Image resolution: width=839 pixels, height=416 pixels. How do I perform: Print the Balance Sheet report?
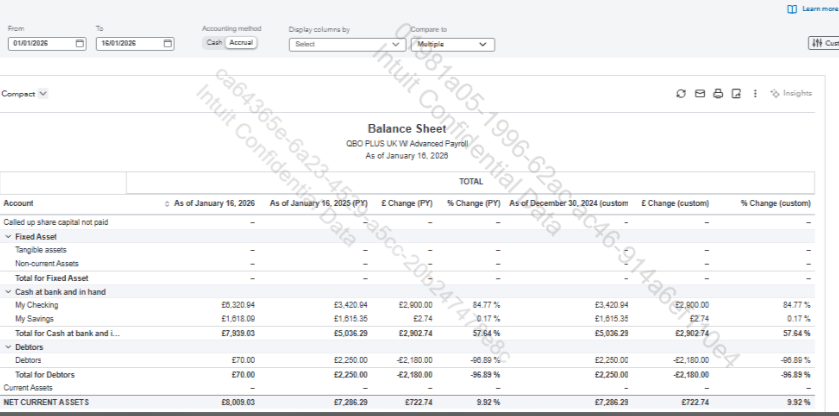coord(717,94)
